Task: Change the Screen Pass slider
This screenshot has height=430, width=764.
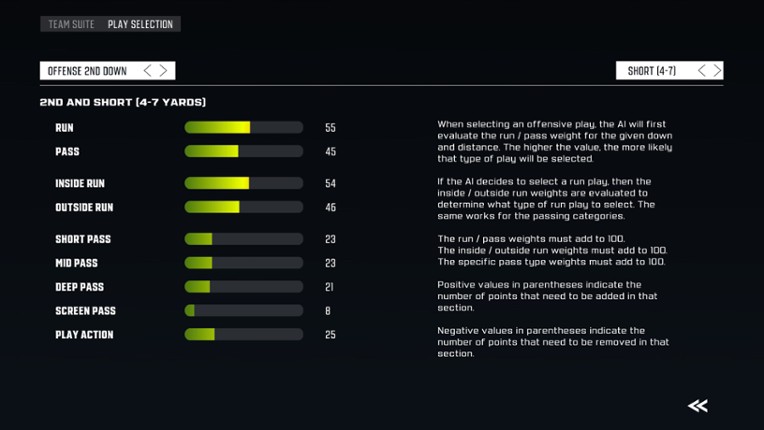Action: 244,311
